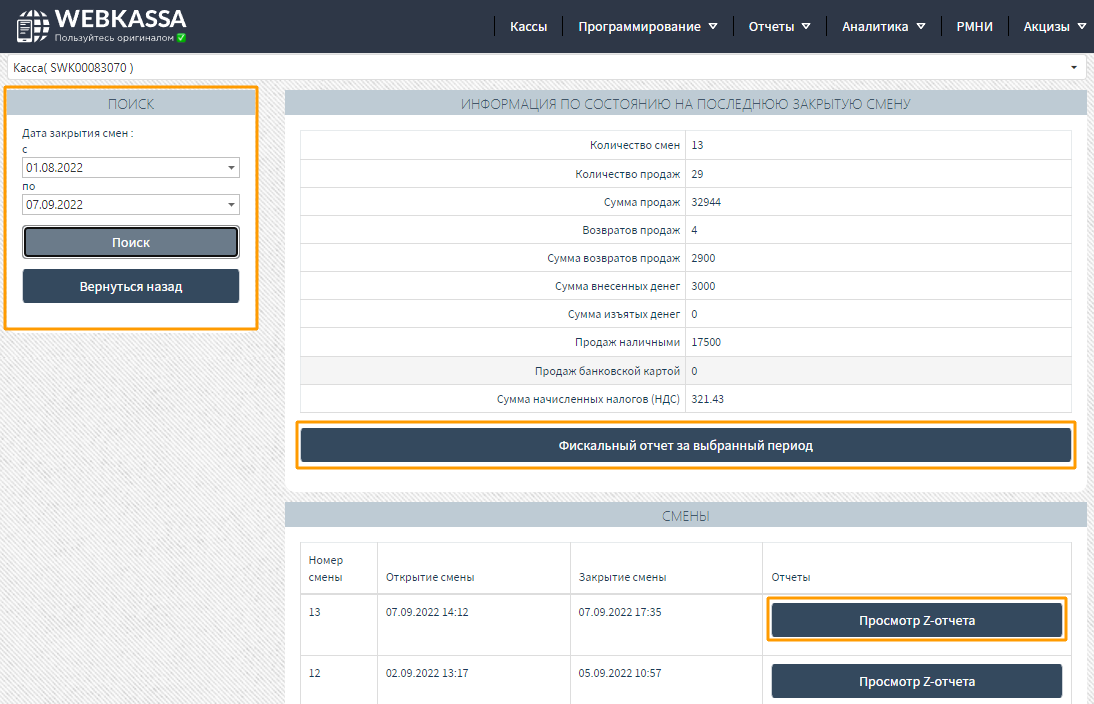Expand the Касса SWK00083070 selector

(546, 68)
